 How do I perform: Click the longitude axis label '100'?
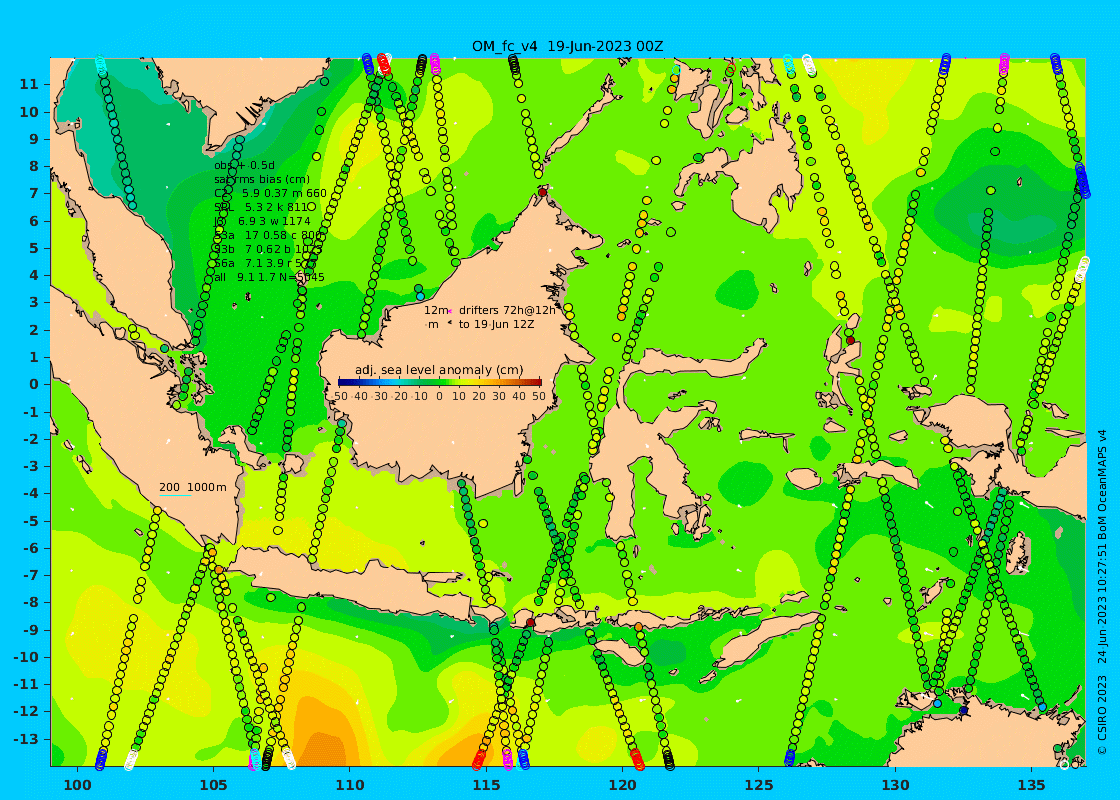pos(77,785)
